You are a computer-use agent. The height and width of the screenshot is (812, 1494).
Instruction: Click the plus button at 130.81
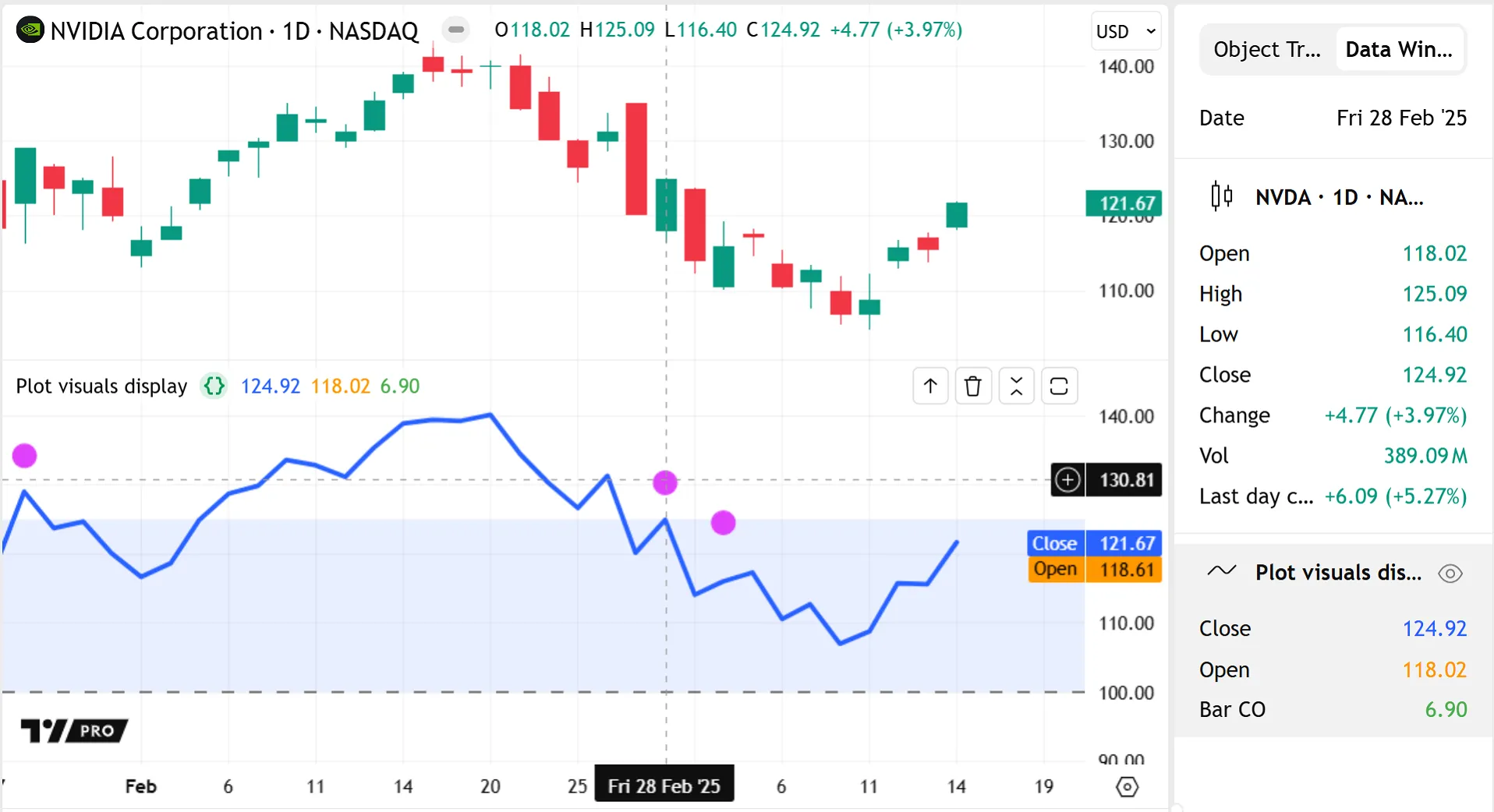[1067, 479]
